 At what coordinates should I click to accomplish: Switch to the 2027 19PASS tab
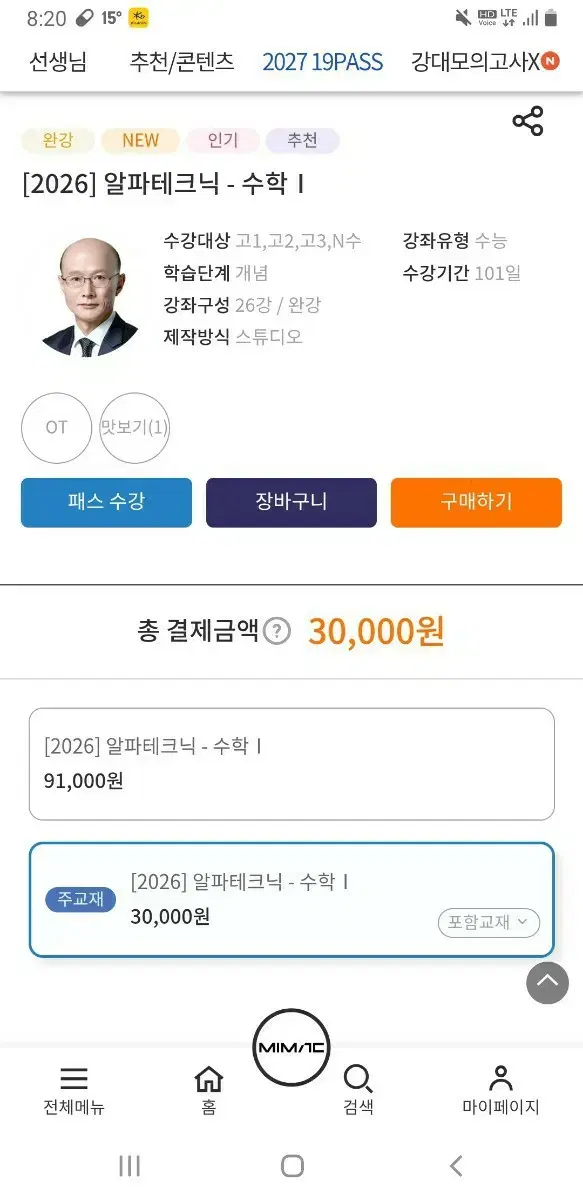pyautogui.click(x=322, y=62)
